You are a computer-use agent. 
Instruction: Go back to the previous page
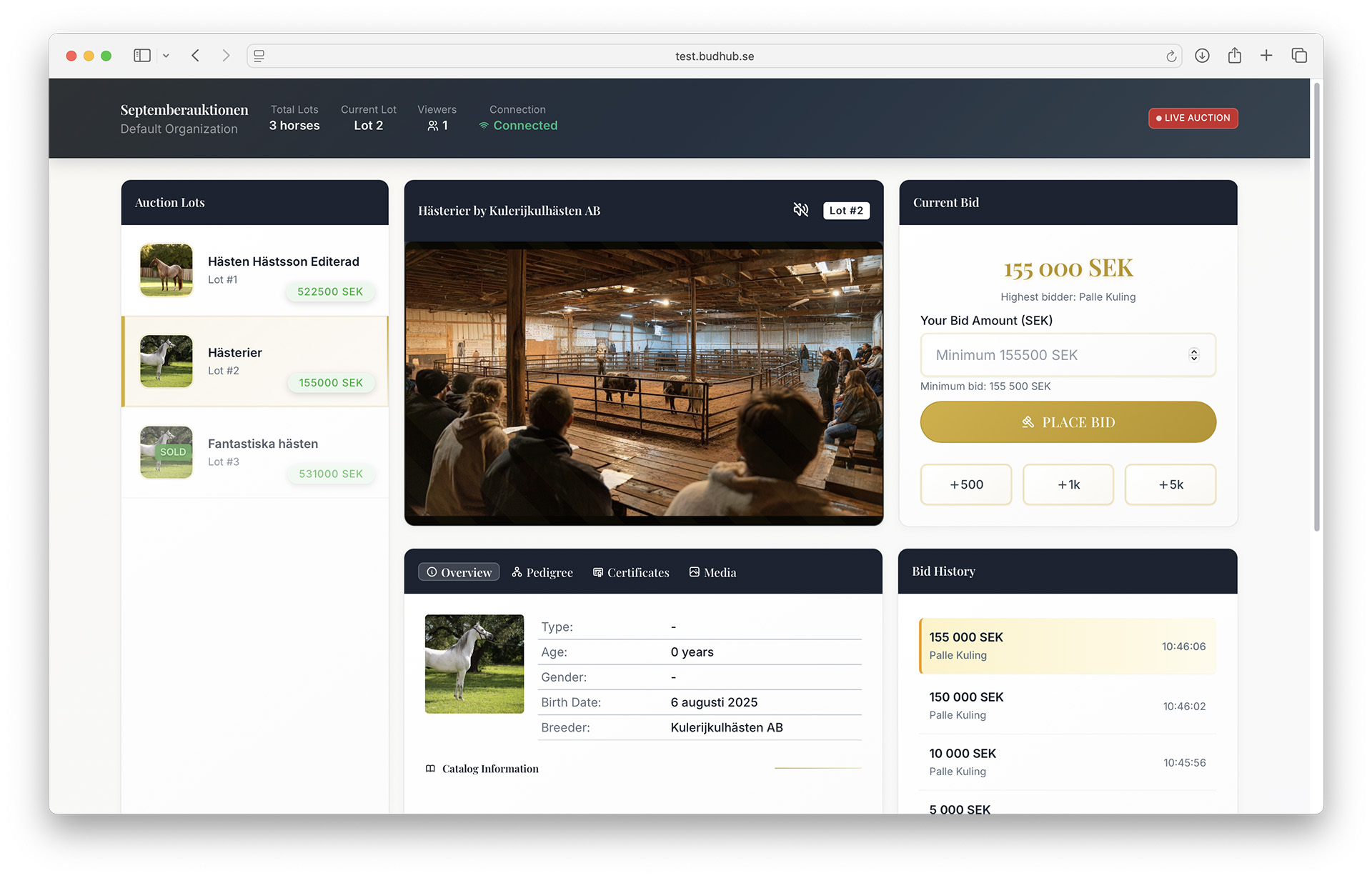(195, 56)
